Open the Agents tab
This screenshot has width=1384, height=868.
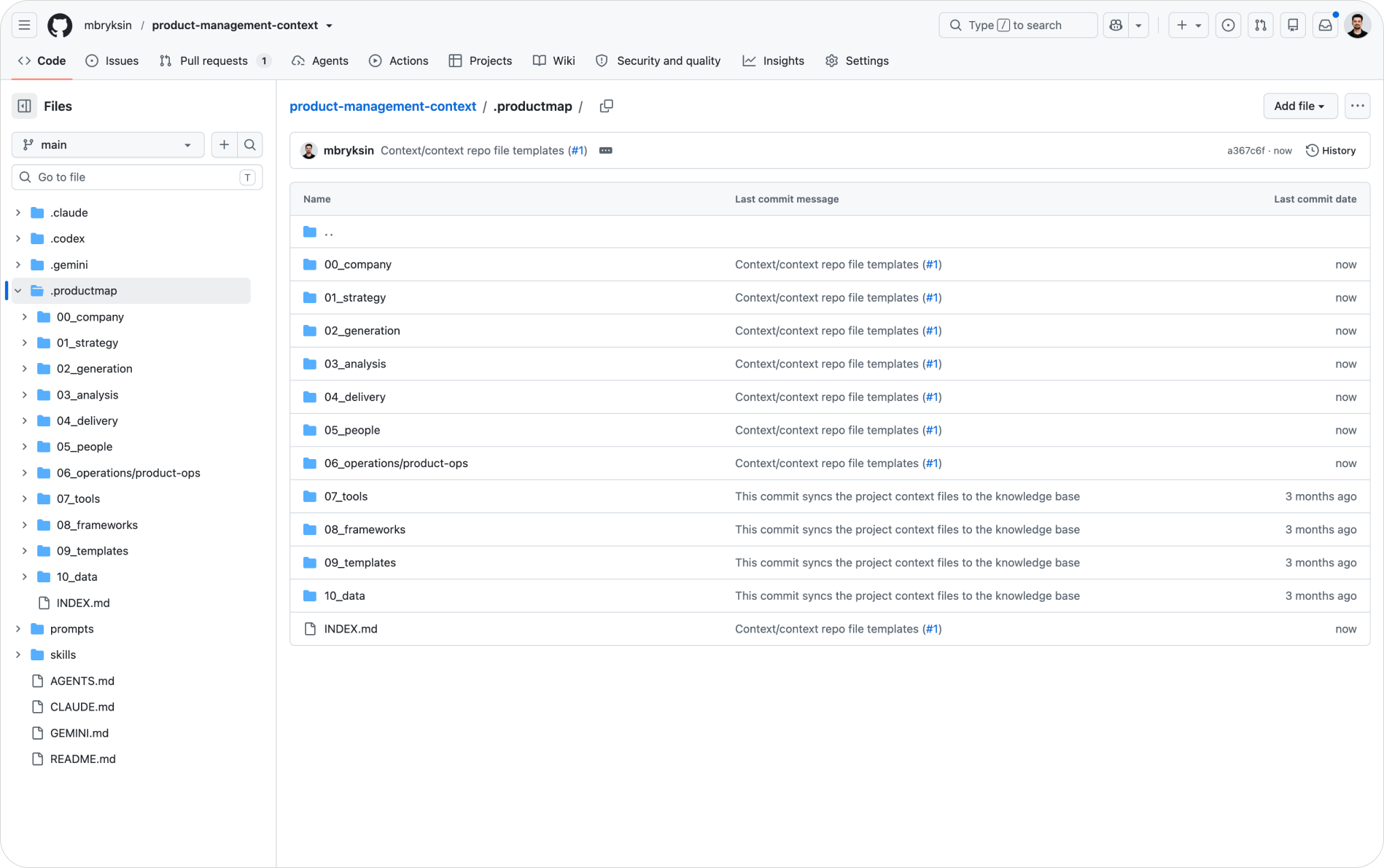point(320,61)
